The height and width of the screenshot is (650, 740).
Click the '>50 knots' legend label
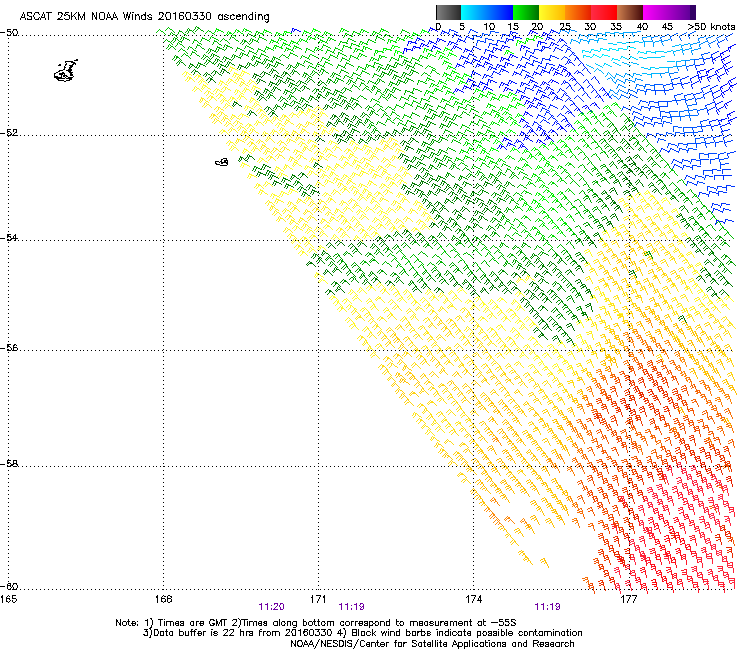tap(711, 27)
